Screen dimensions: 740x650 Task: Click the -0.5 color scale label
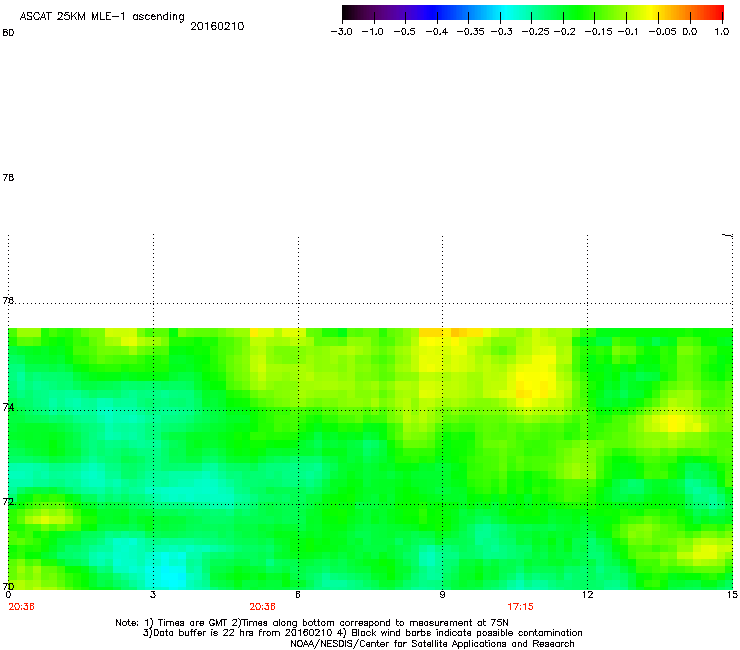[404, 32]
